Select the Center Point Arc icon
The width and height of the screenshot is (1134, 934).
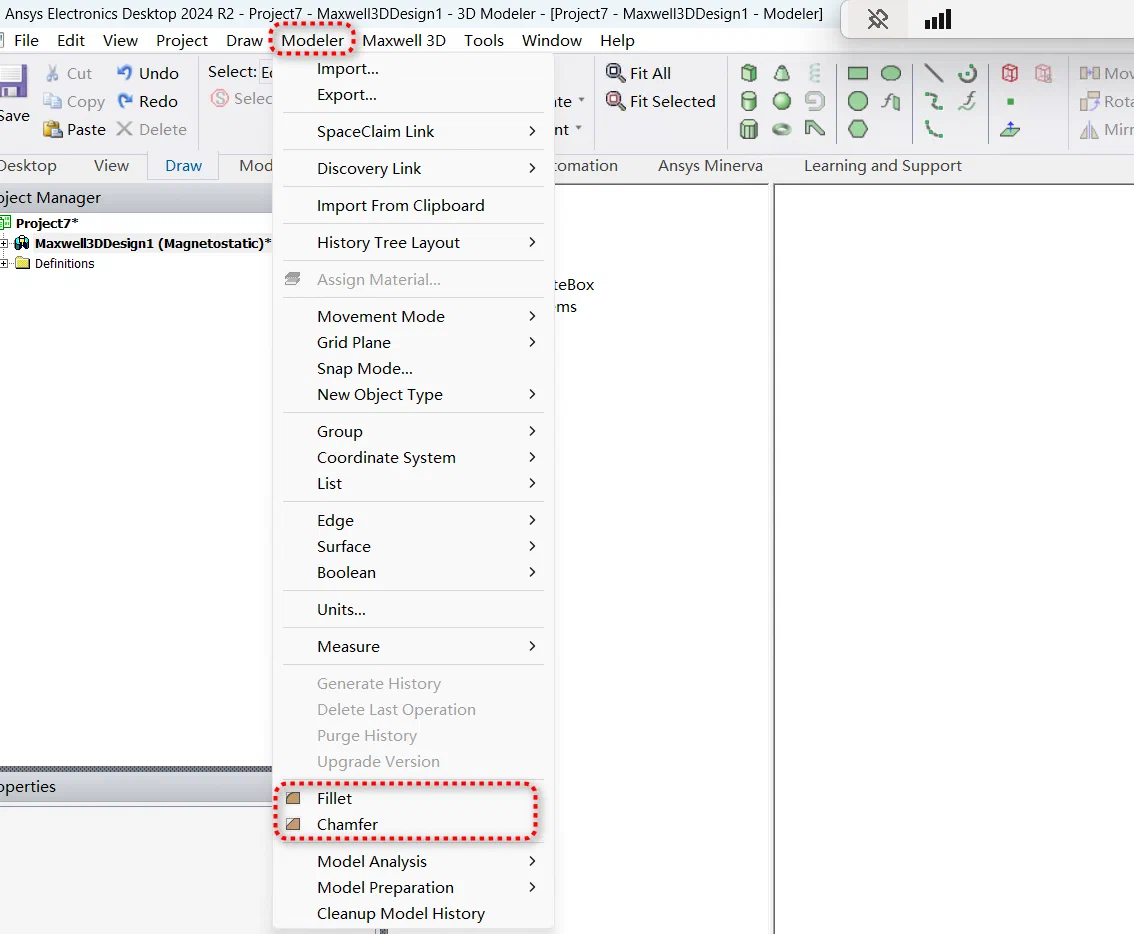tap(968, 73)
